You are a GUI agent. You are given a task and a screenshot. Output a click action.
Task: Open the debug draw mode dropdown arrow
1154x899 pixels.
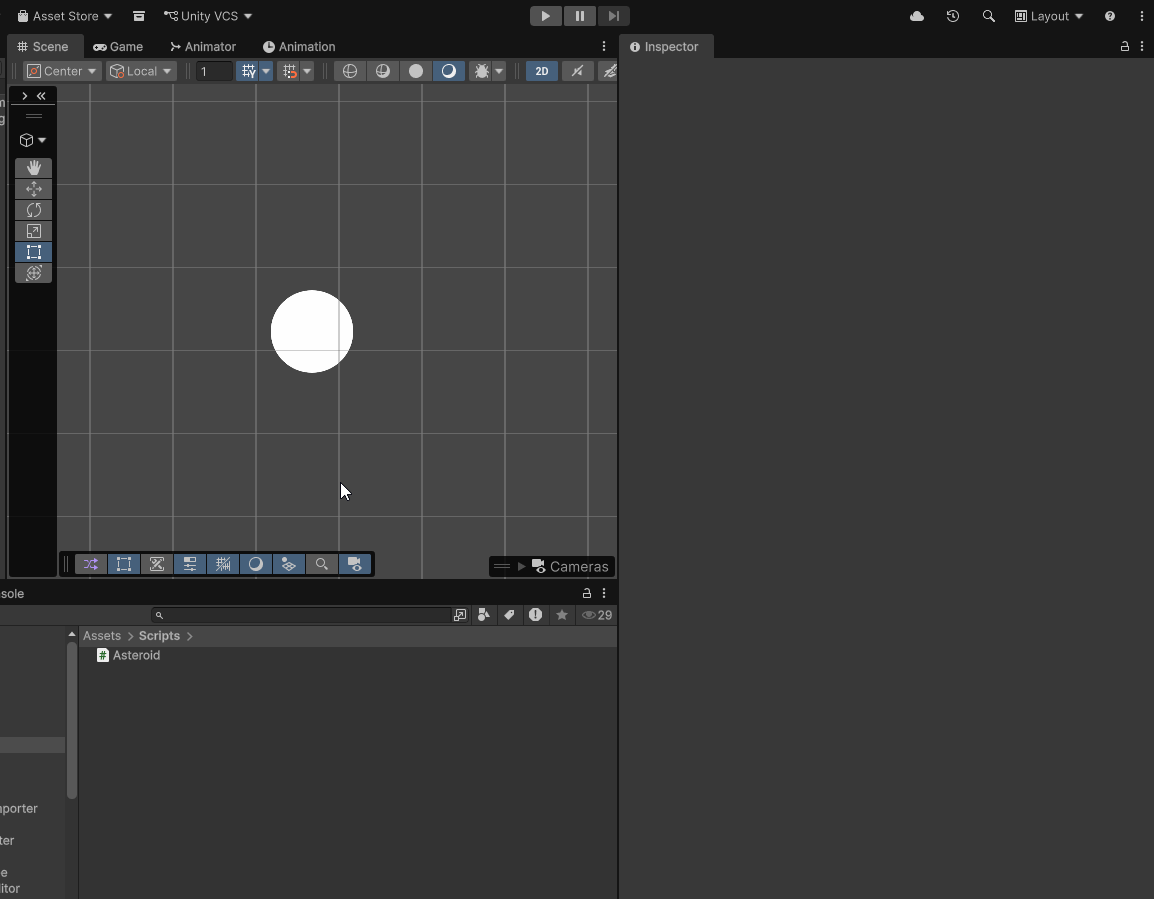(499, 71)
